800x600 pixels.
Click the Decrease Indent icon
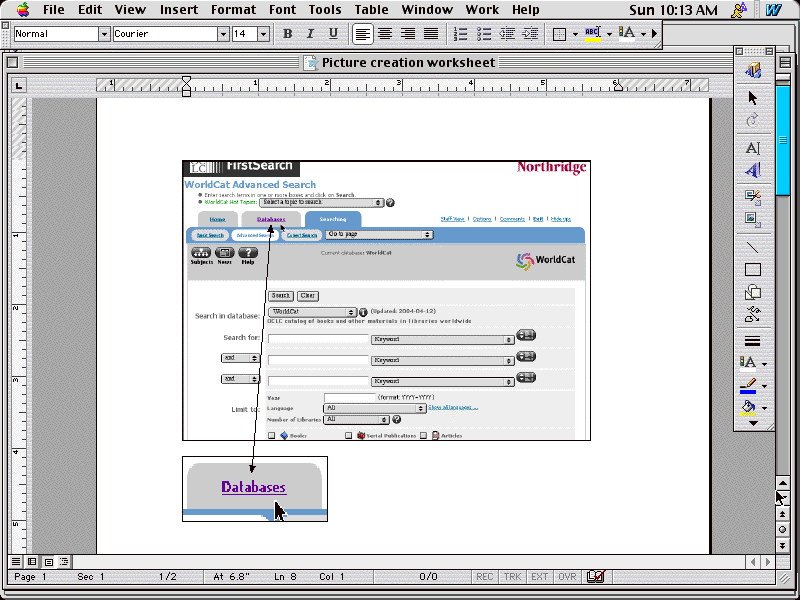[x=507, y=34]
